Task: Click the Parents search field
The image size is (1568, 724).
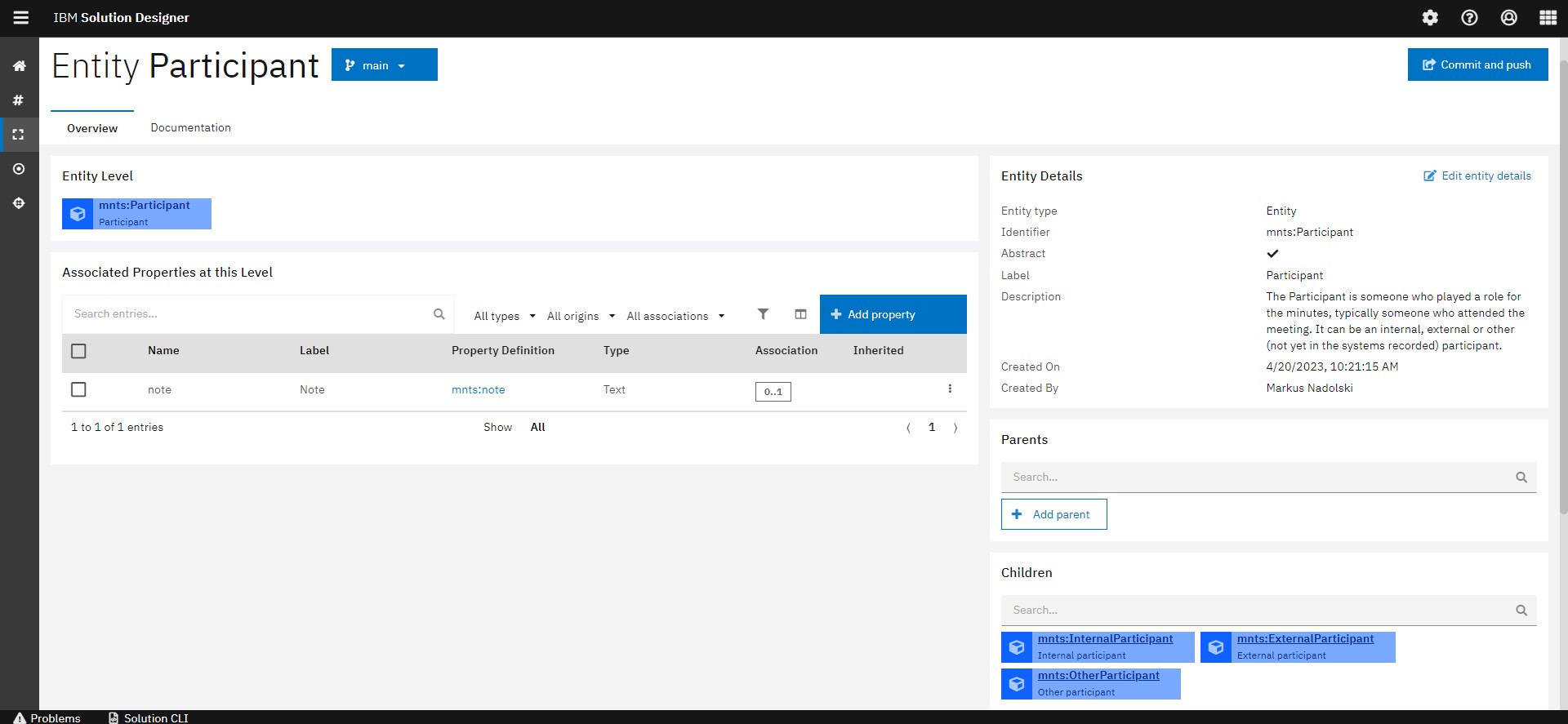Action: click(1258, 477)
